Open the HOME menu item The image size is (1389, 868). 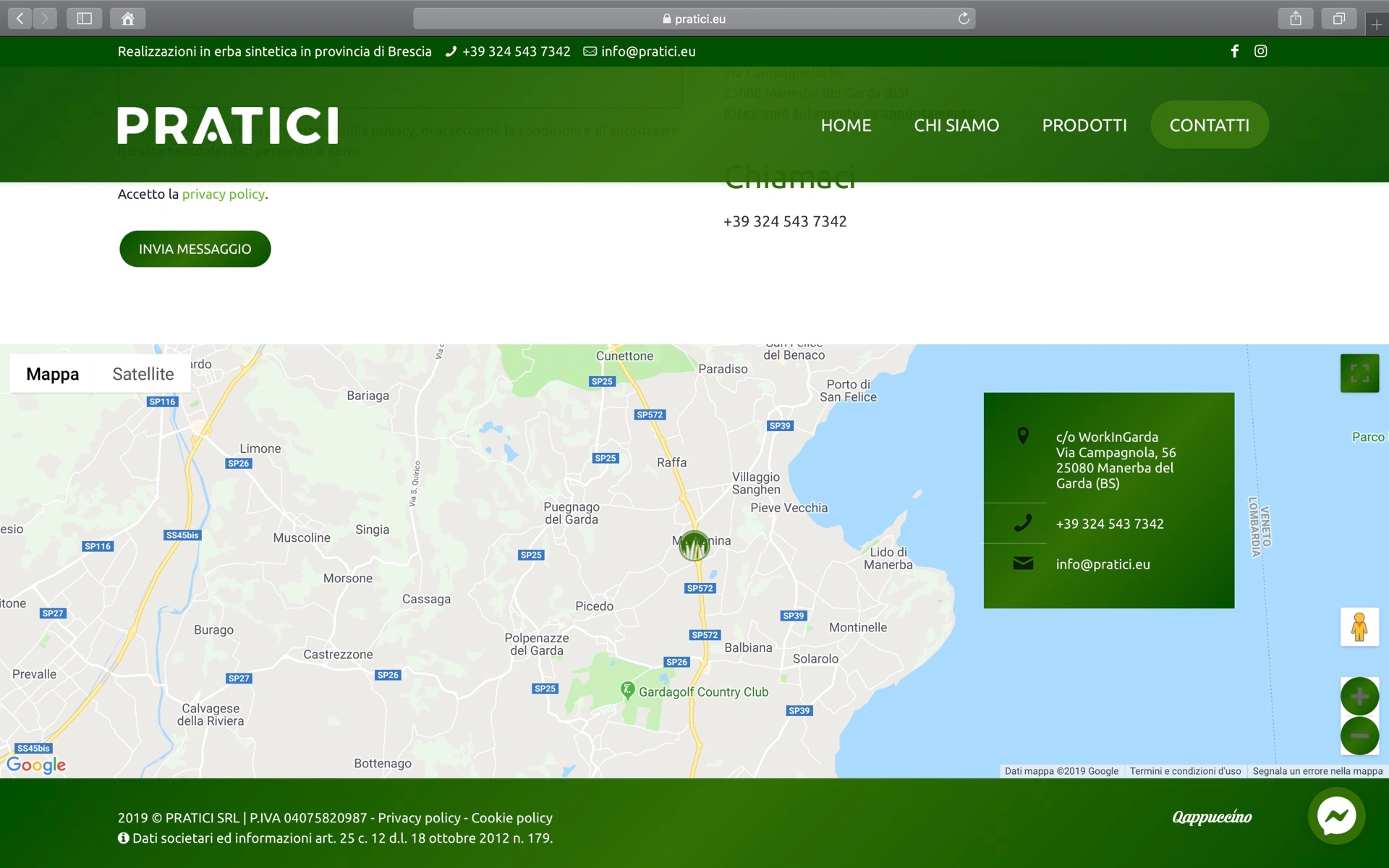click(846, 125)
